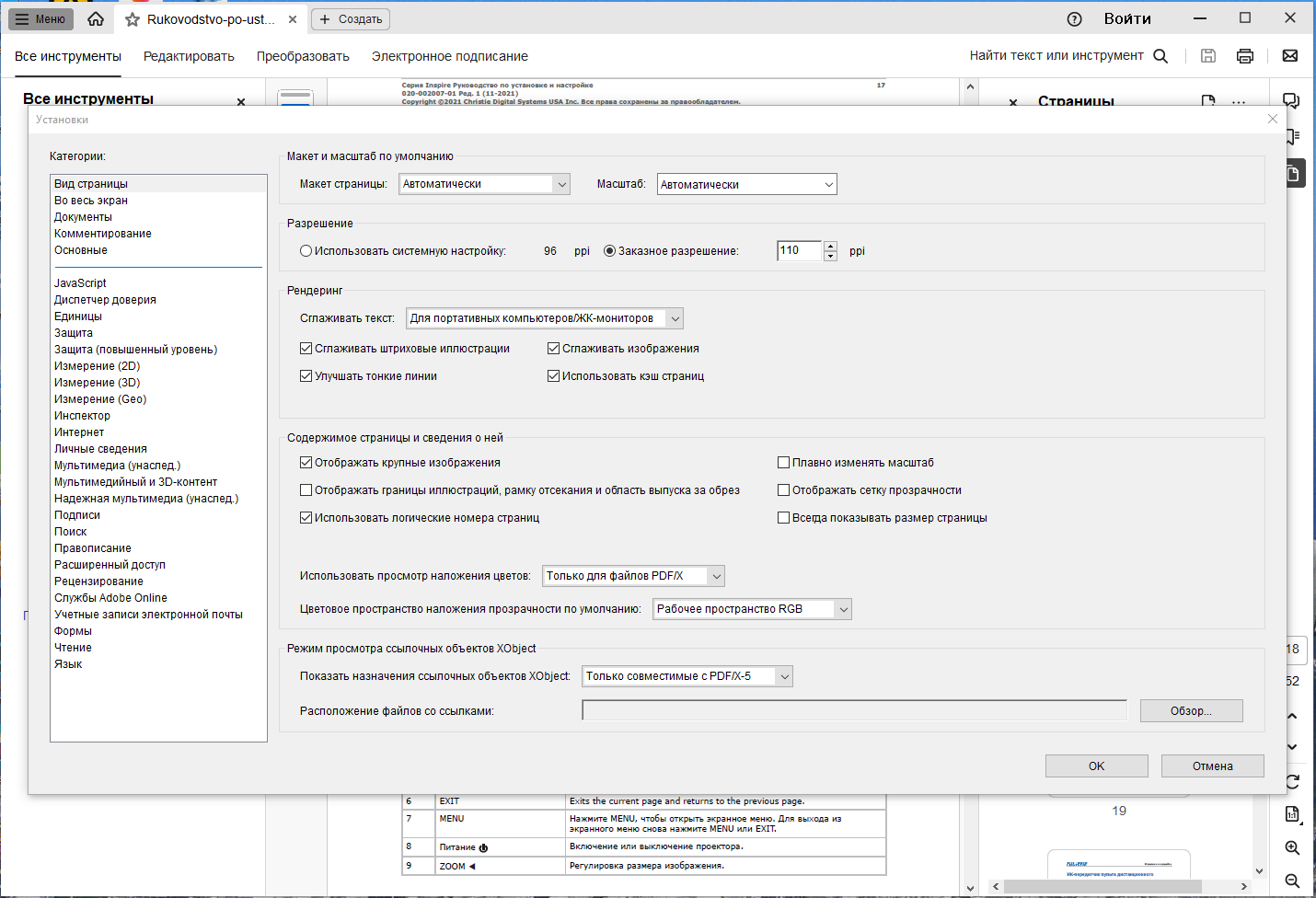Open the Help question mark icon
This screenshot has width=1316, height=898.
click(1074, 19)
